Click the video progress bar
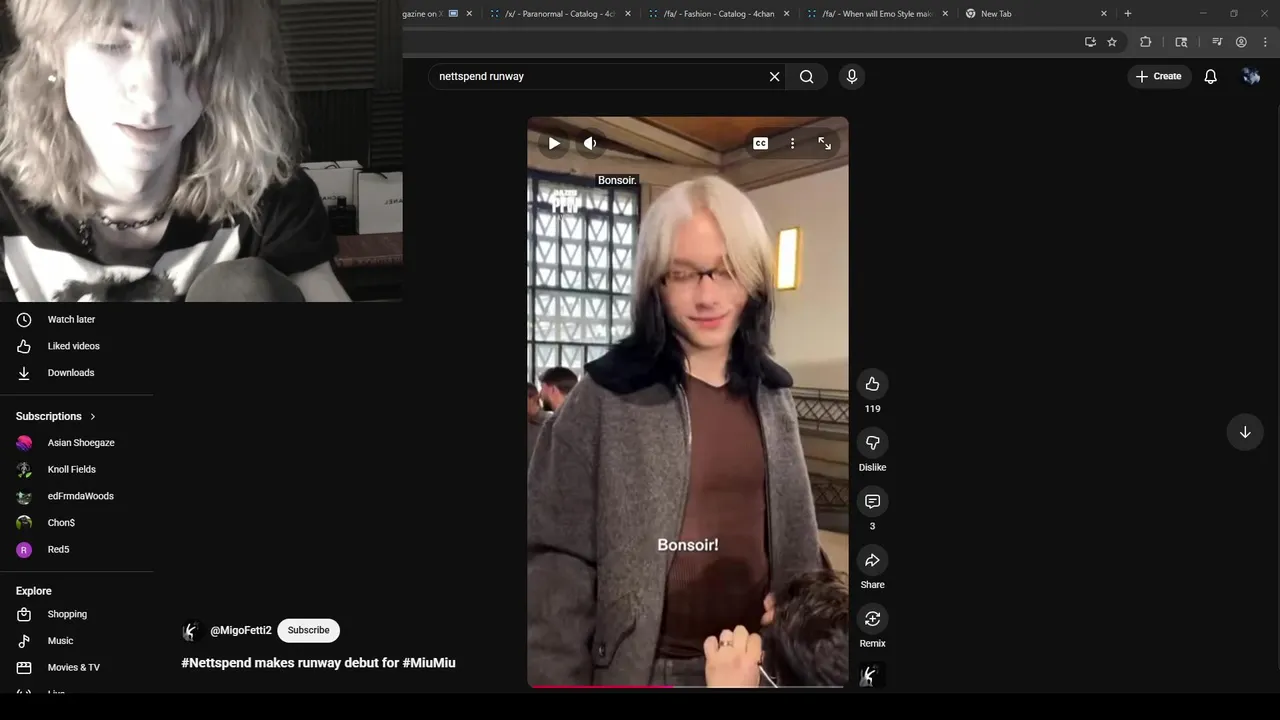The width and height of the screenshot is (1280, 720). 688,686
